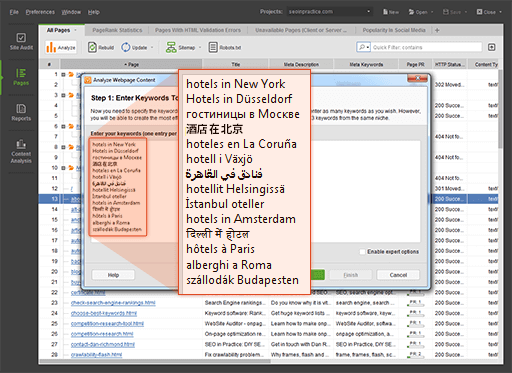
Task: Open the Sitemap dropdown arrow
Action: 200,48
